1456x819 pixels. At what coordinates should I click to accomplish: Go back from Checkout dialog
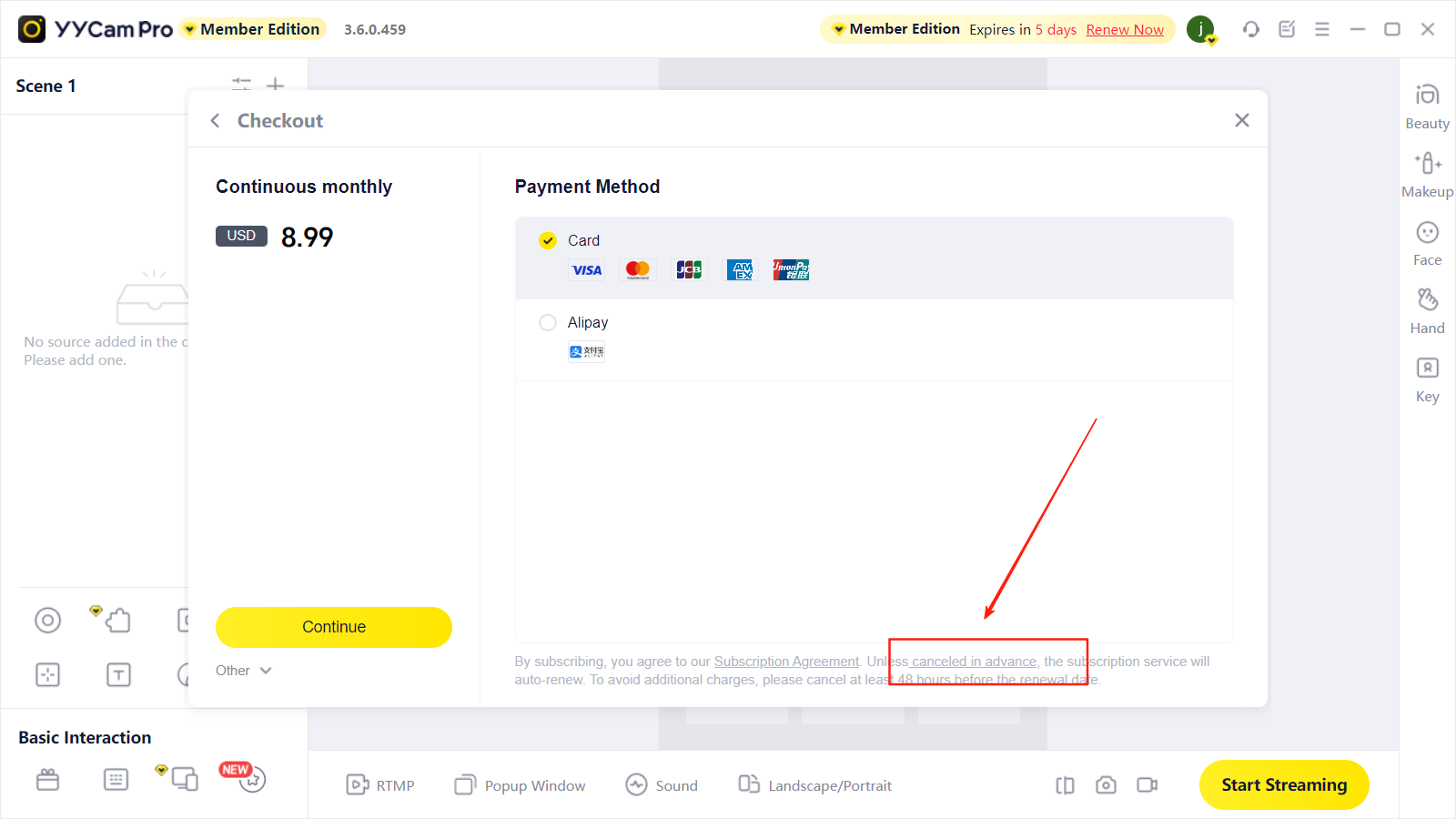[x=215, y=120]
